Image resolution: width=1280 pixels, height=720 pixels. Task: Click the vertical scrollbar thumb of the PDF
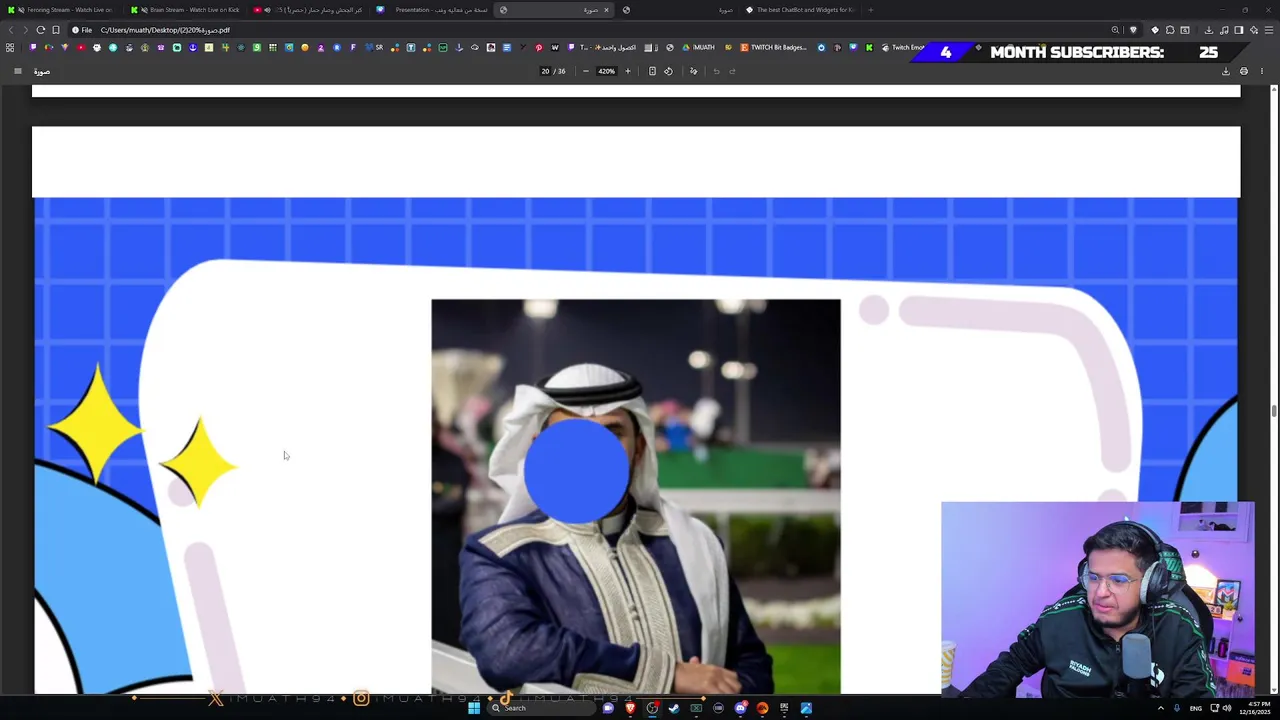click(x=1273, y=411)
